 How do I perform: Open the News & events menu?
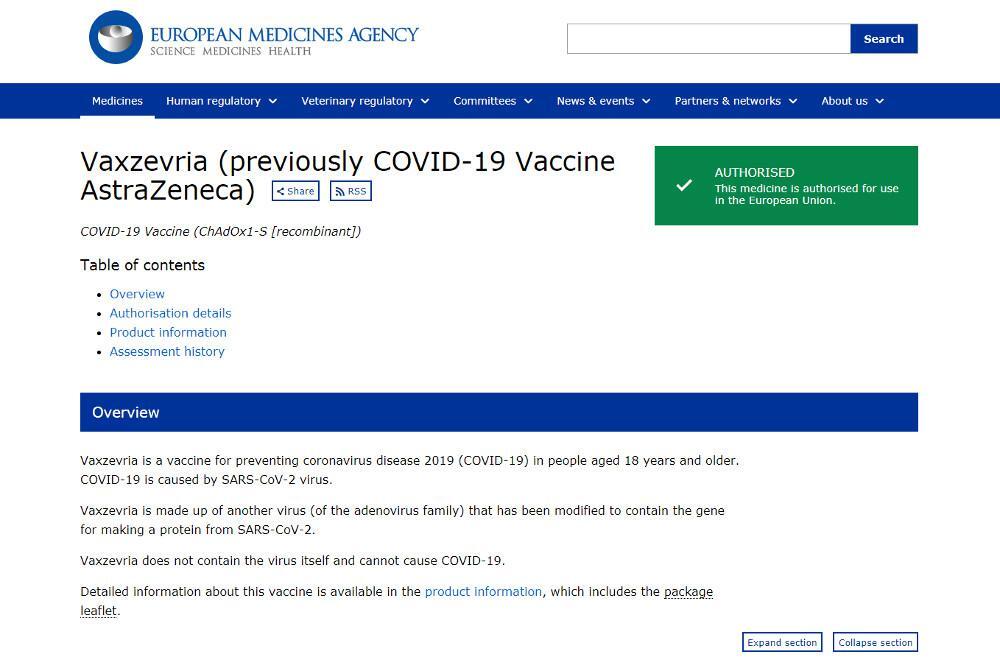[x=603, y=101]
